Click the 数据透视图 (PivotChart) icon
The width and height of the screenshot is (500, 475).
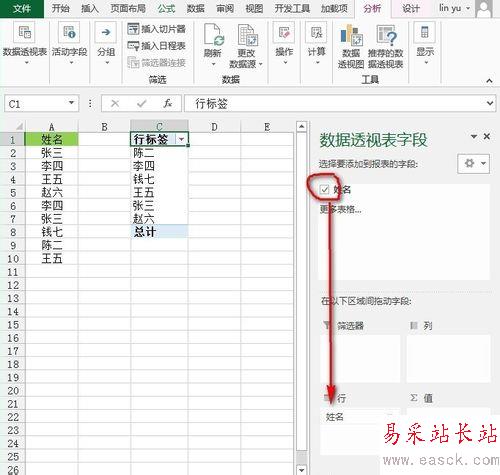pyautogui.click(x=351, y=35)
